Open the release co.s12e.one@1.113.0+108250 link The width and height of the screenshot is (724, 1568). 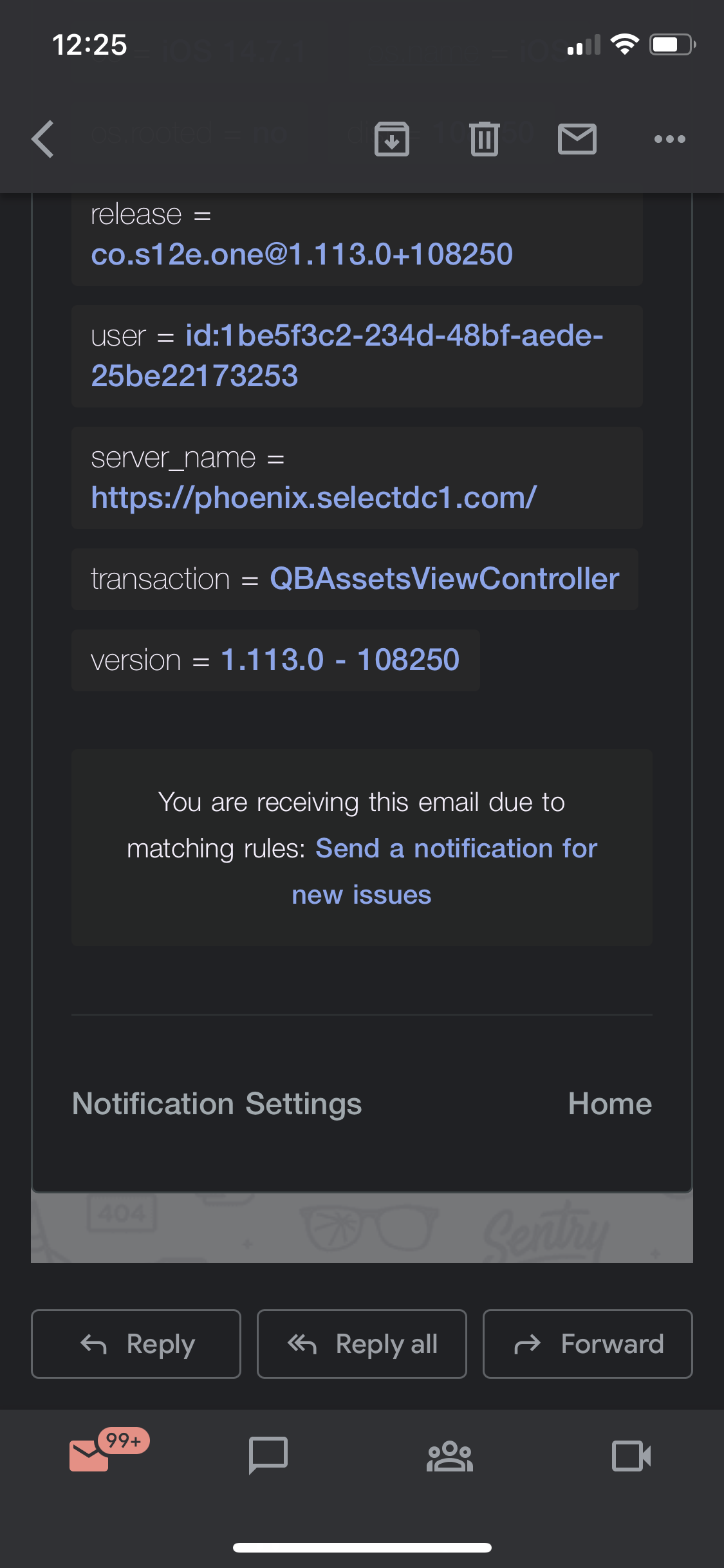point(302,254)
